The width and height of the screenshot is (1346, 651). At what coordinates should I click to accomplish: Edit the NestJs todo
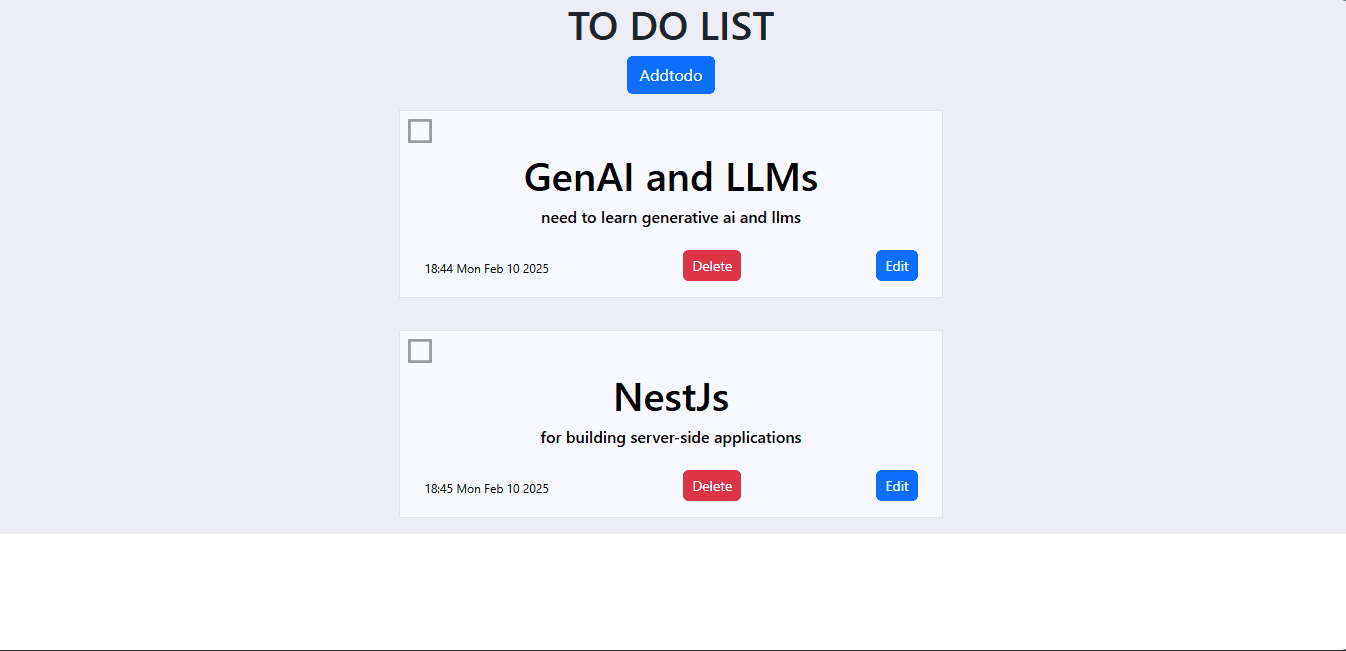[896, 485]
